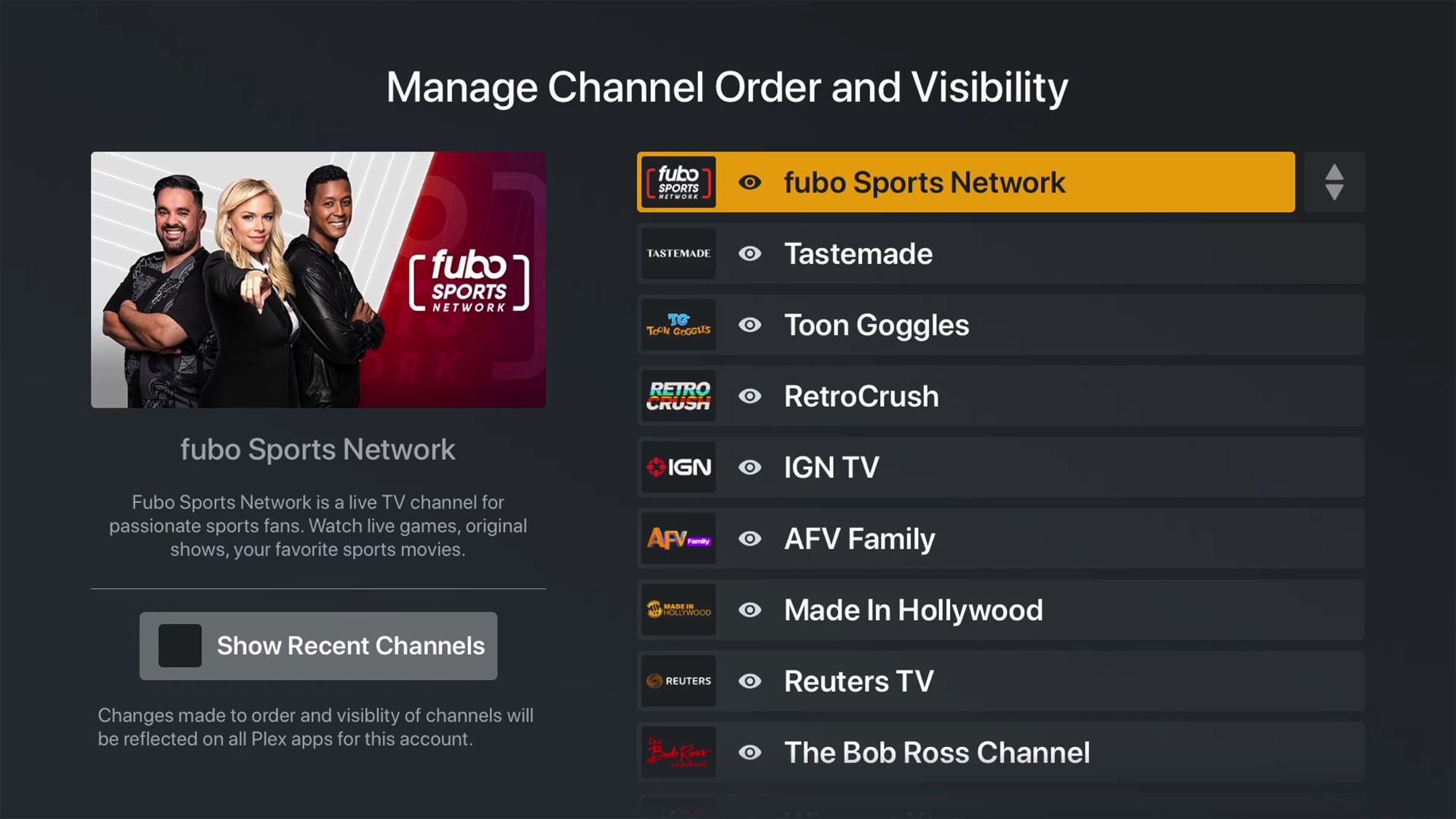This screenshot has height=819, width=1456.
Task: Click the Reuters TV channel icon
Action: [678, 681]
